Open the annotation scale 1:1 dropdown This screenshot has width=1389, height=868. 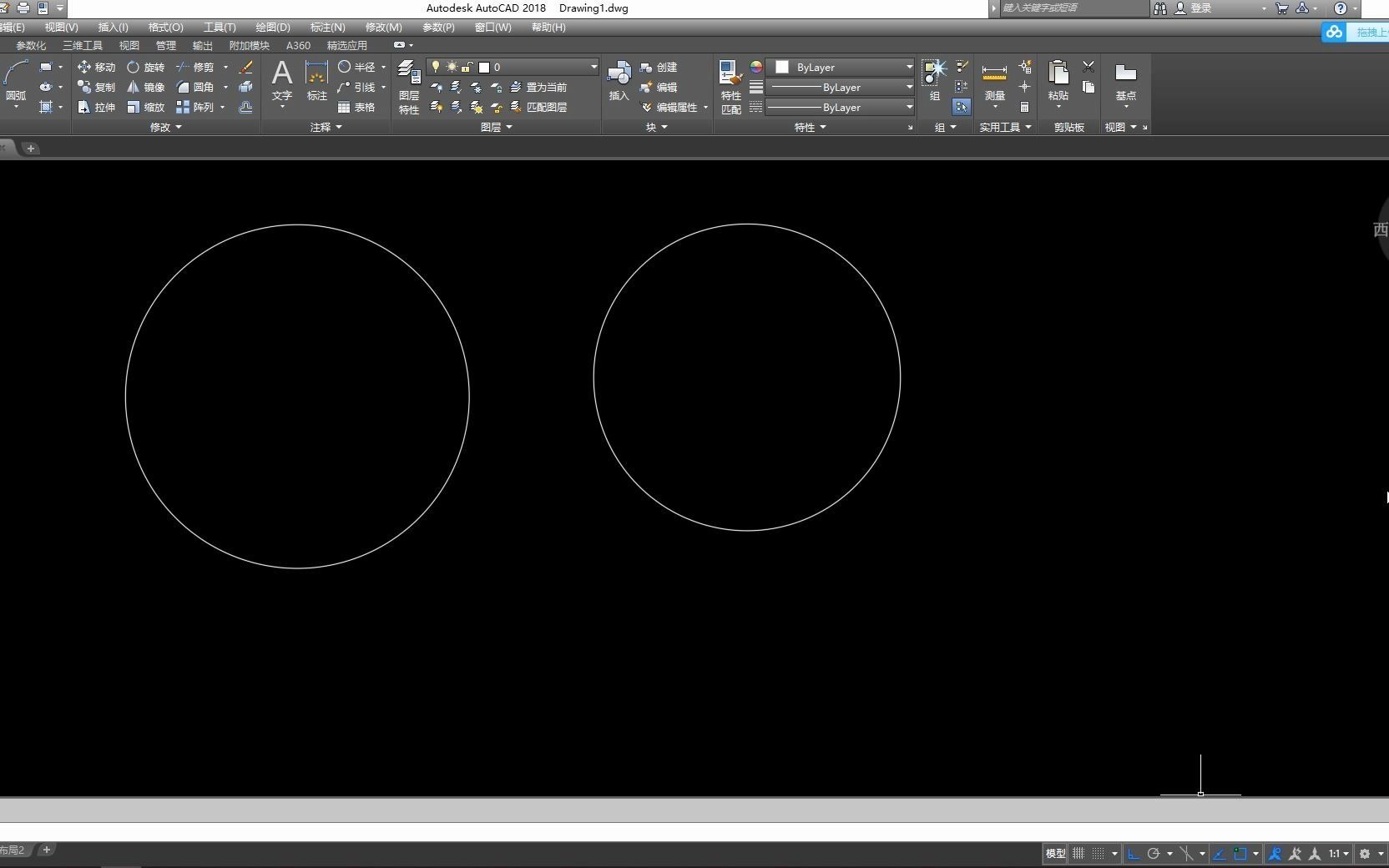1339,853
